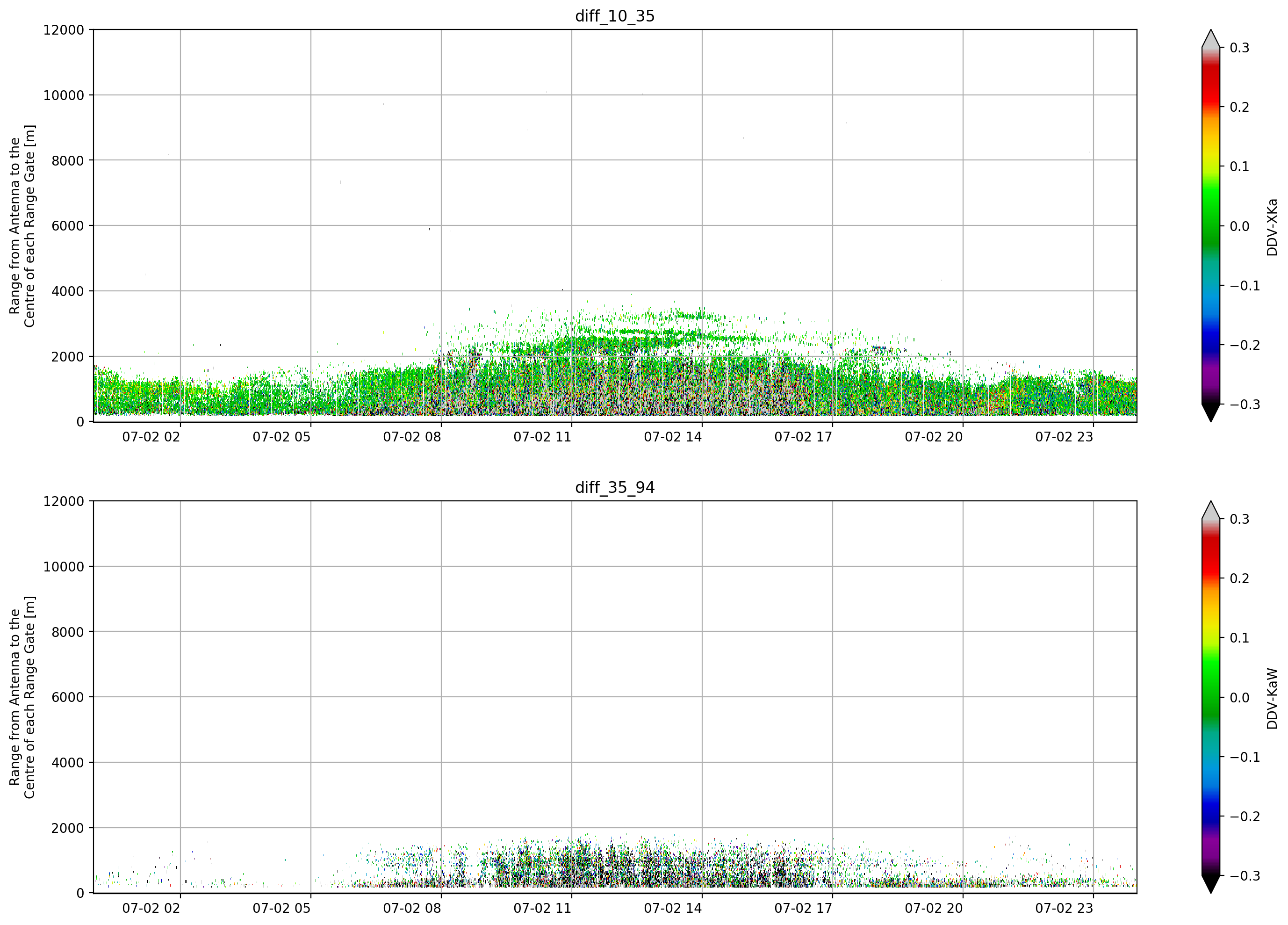Click y-tick 2000 on the diff_35_94 plot

(x=68, y=828)
